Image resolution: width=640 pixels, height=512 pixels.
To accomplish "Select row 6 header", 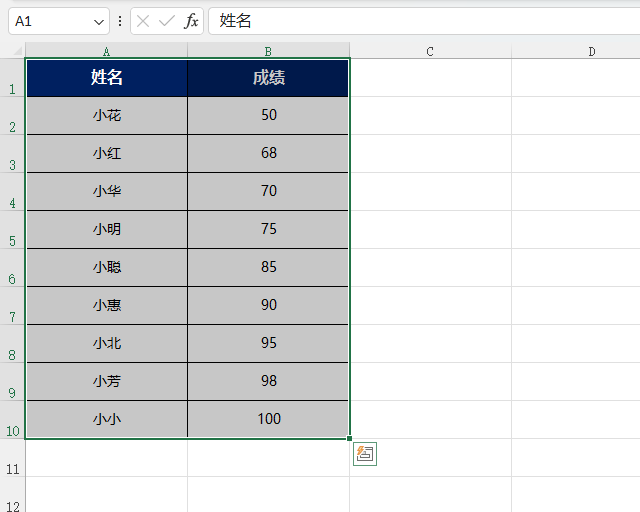I will tap(12, 267).
